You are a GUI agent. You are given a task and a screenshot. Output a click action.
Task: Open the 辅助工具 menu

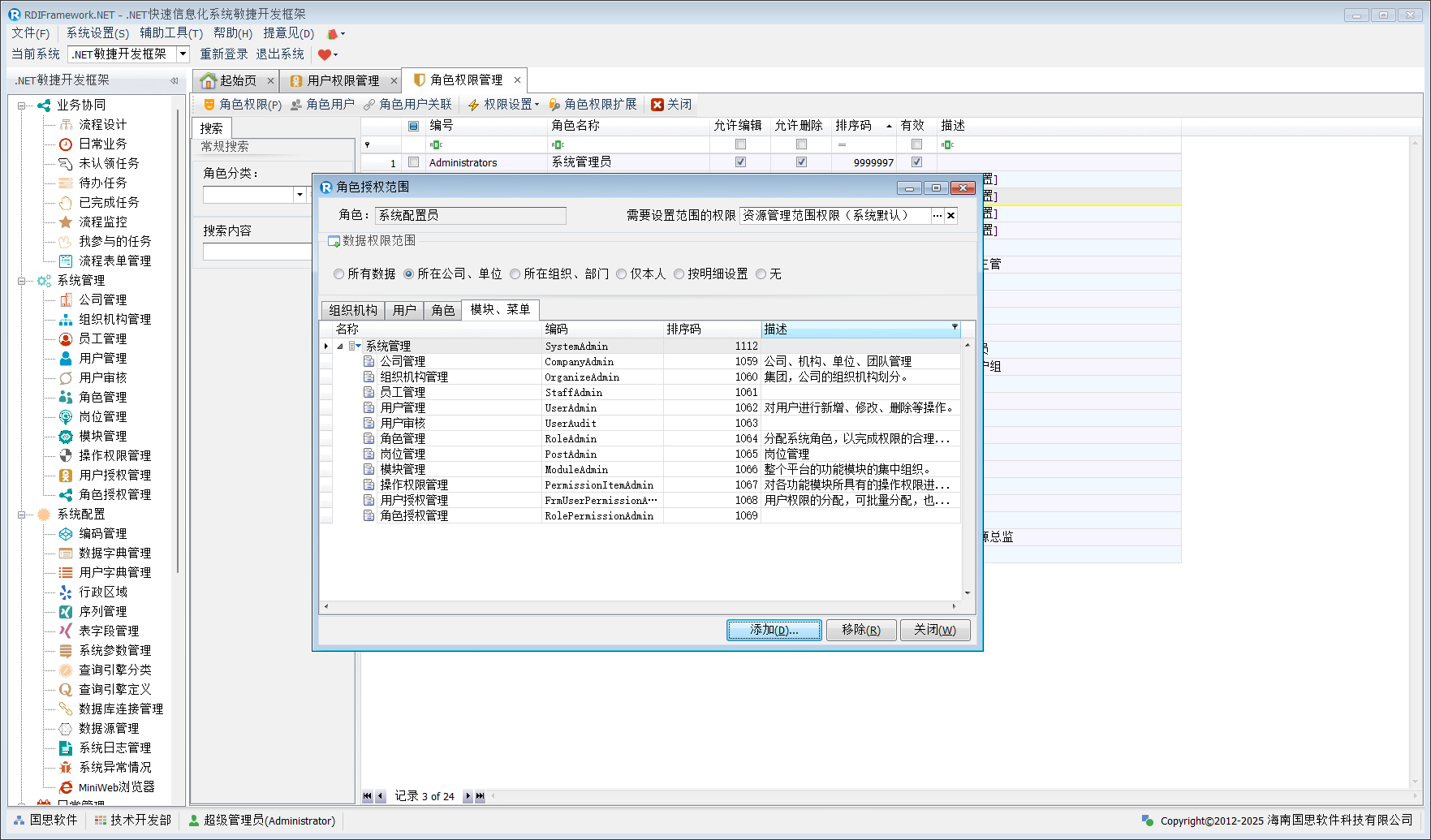coord(170,33)
